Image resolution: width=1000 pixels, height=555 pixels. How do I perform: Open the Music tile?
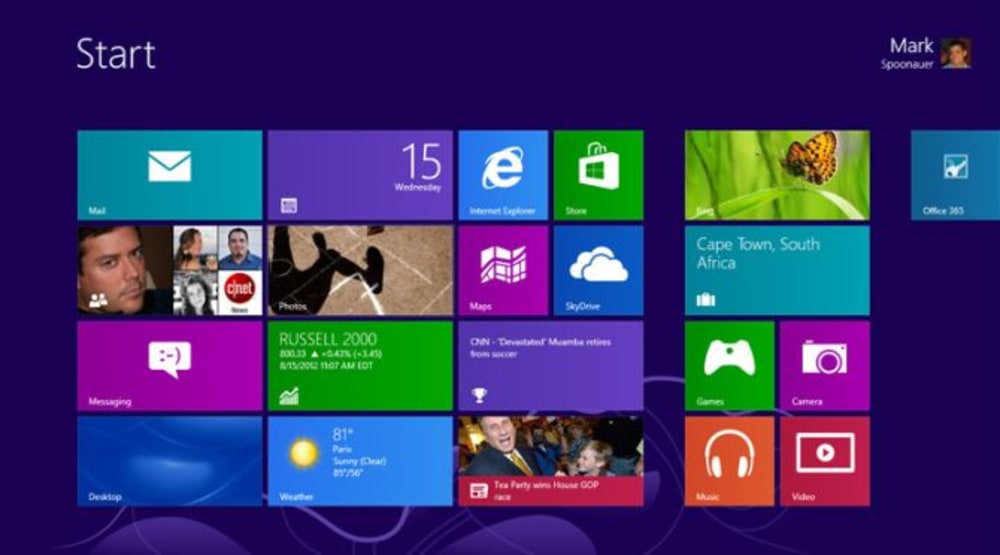pyautogui.click(x=730, y=461)
